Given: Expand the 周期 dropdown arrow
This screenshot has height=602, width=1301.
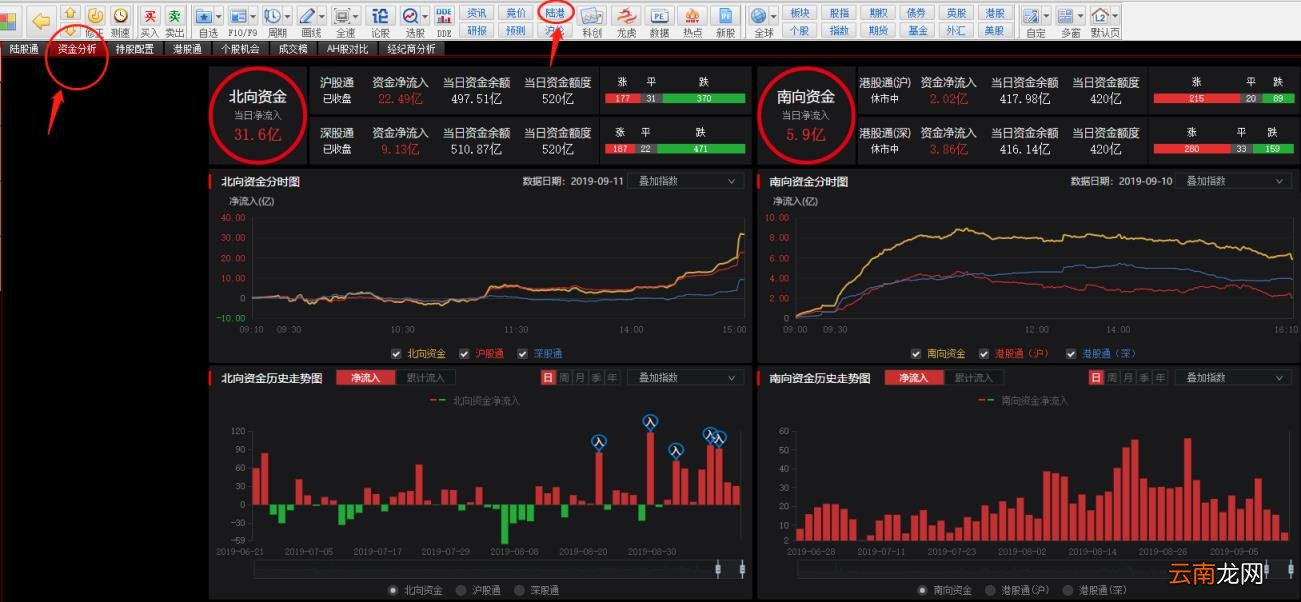Looking at the screenshot, I should tap(288, 16).
